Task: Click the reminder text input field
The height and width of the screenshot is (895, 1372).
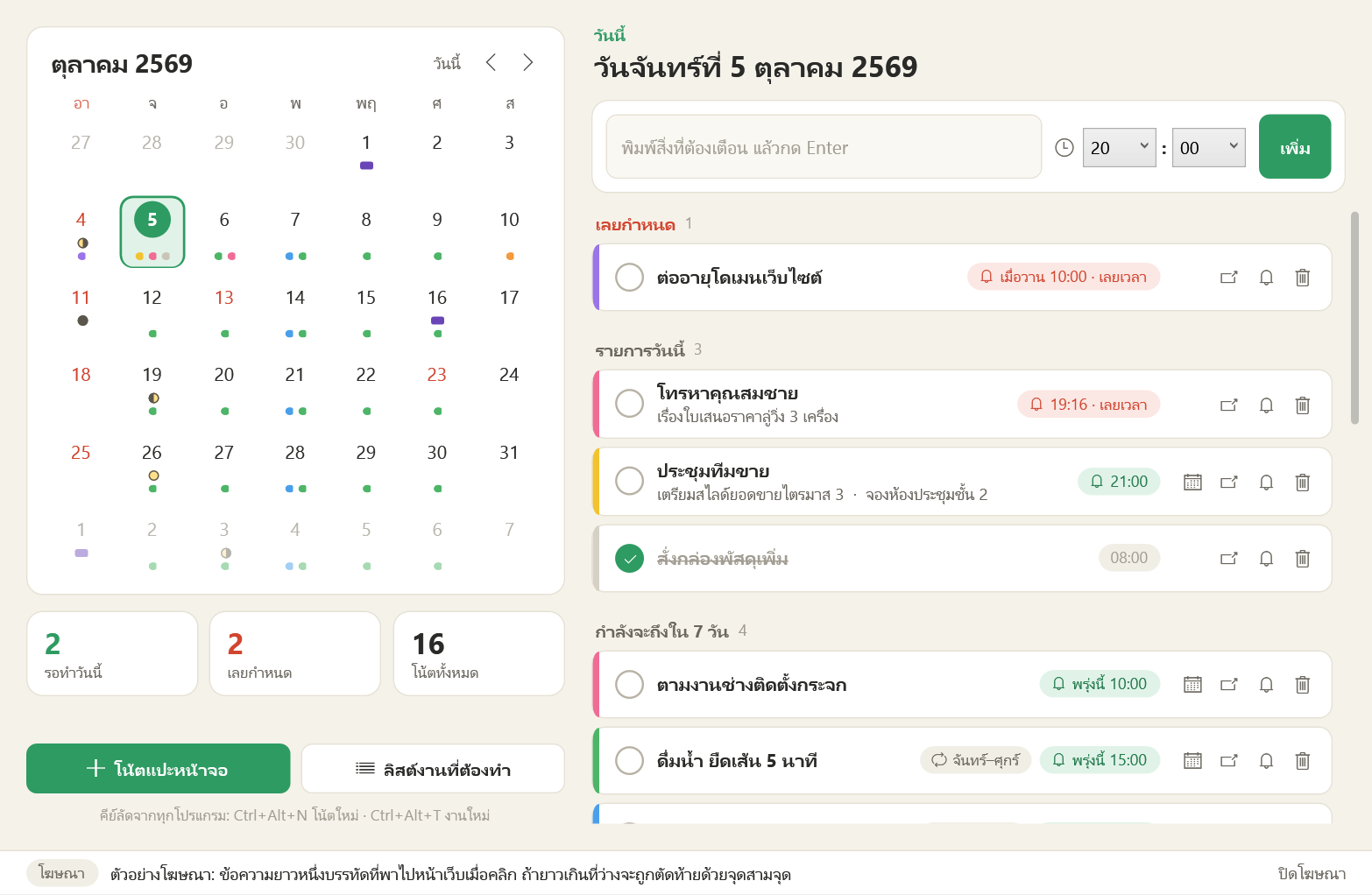Action: tap(824, 146)
